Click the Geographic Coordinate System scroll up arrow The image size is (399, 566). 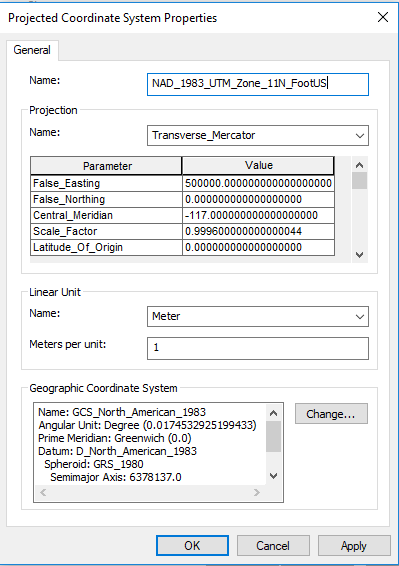[x=274, y=413]
